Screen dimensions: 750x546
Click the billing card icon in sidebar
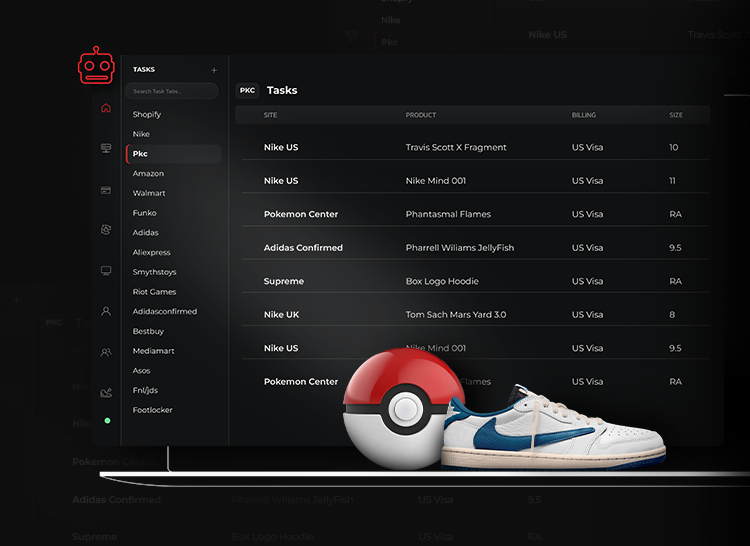tap(106, 190)
